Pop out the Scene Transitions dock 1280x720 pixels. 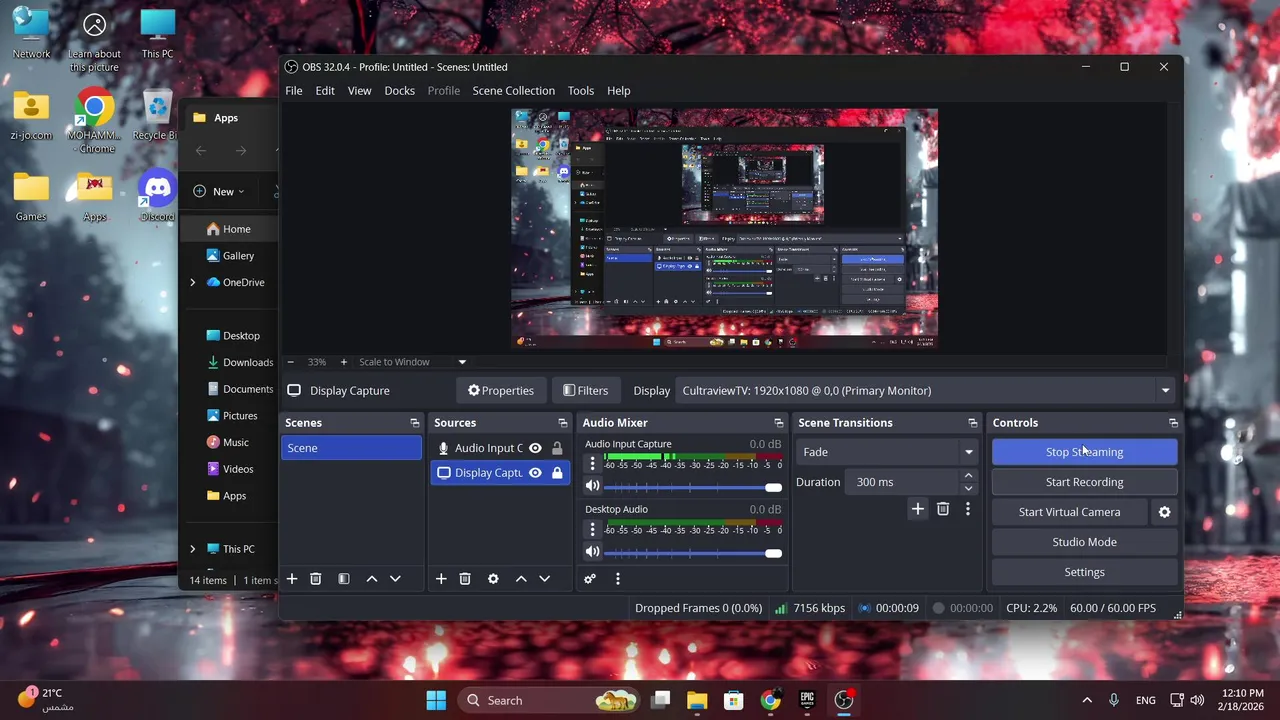[972, 423]
